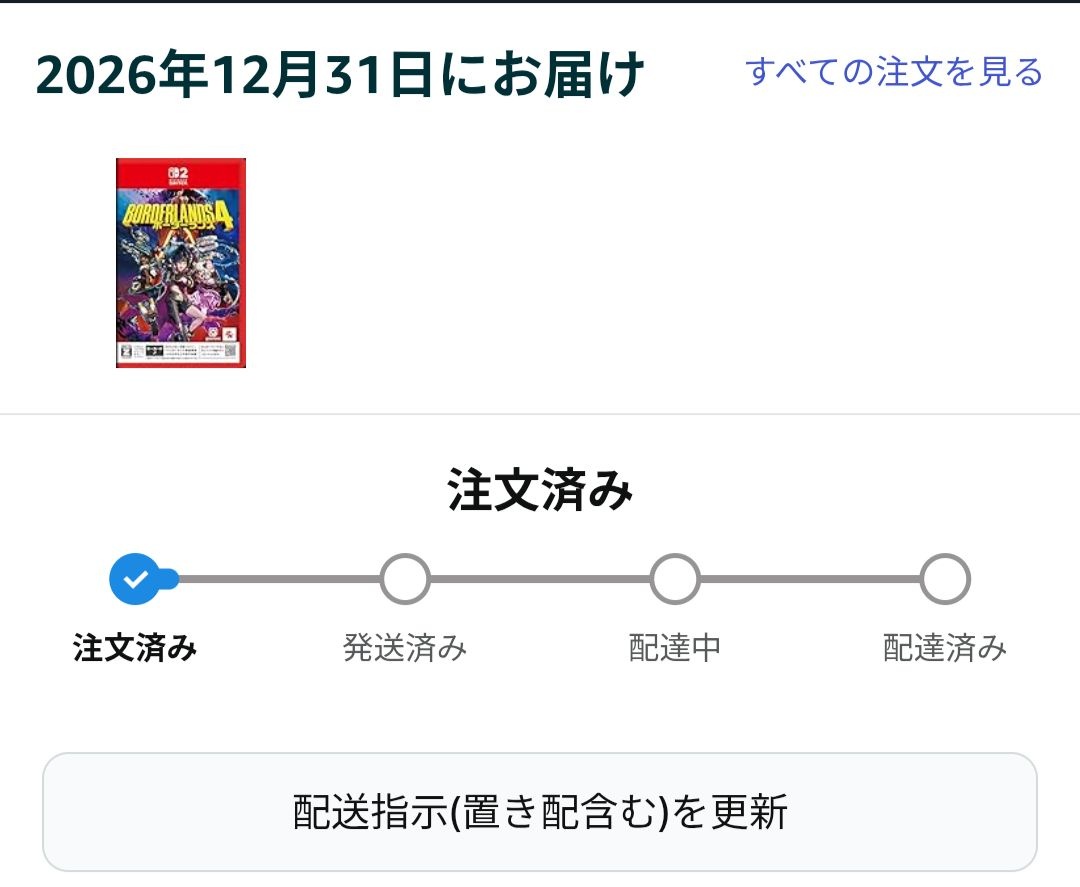
Task: Click progress line between 発送済み and 配達中
Action: coord(540,579)
